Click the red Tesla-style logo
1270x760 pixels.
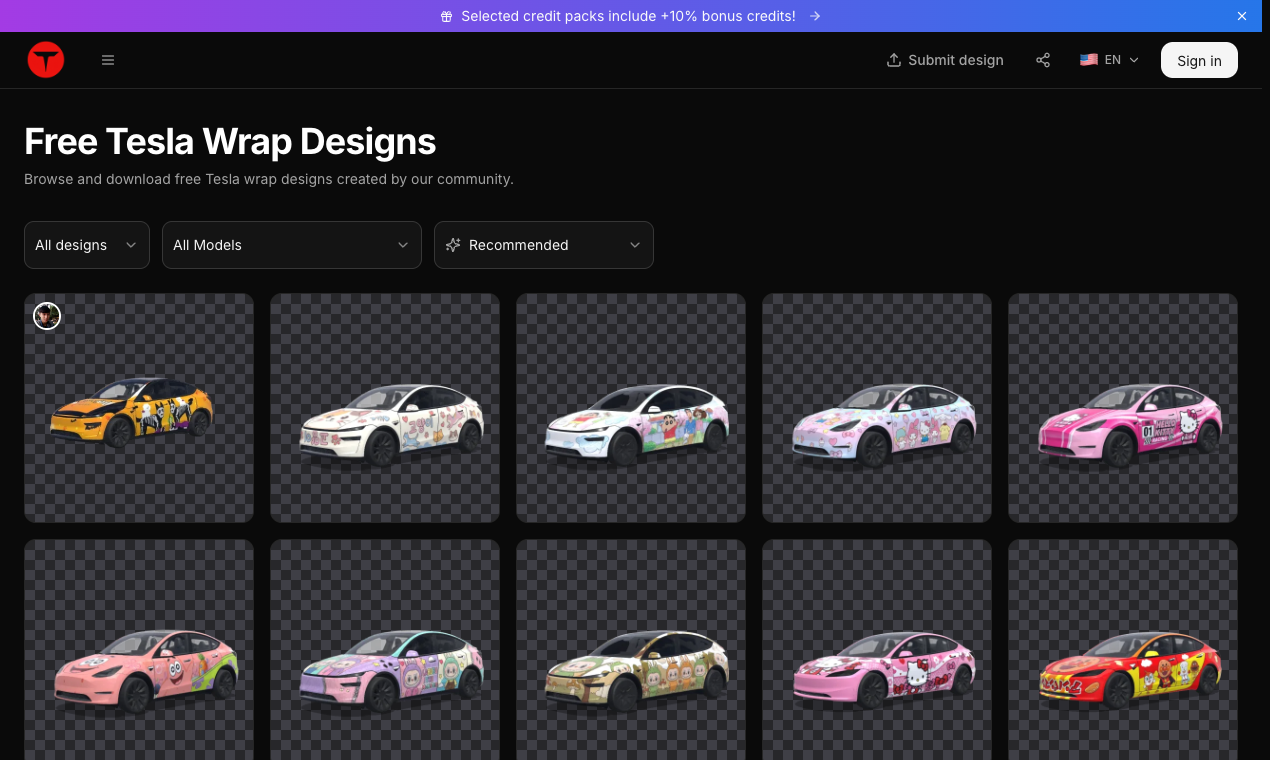pyautogui.click(x=46, y=60)
